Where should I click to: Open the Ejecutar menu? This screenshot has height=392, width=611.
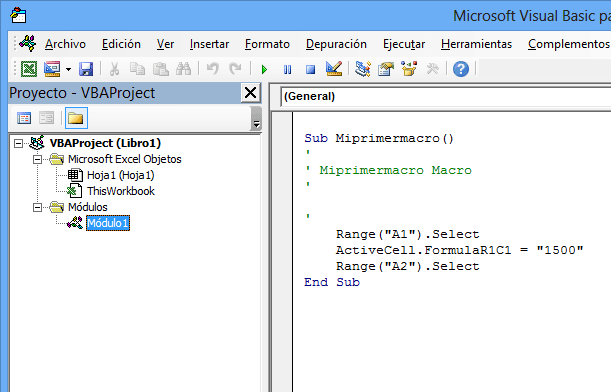tap(404, 44)
